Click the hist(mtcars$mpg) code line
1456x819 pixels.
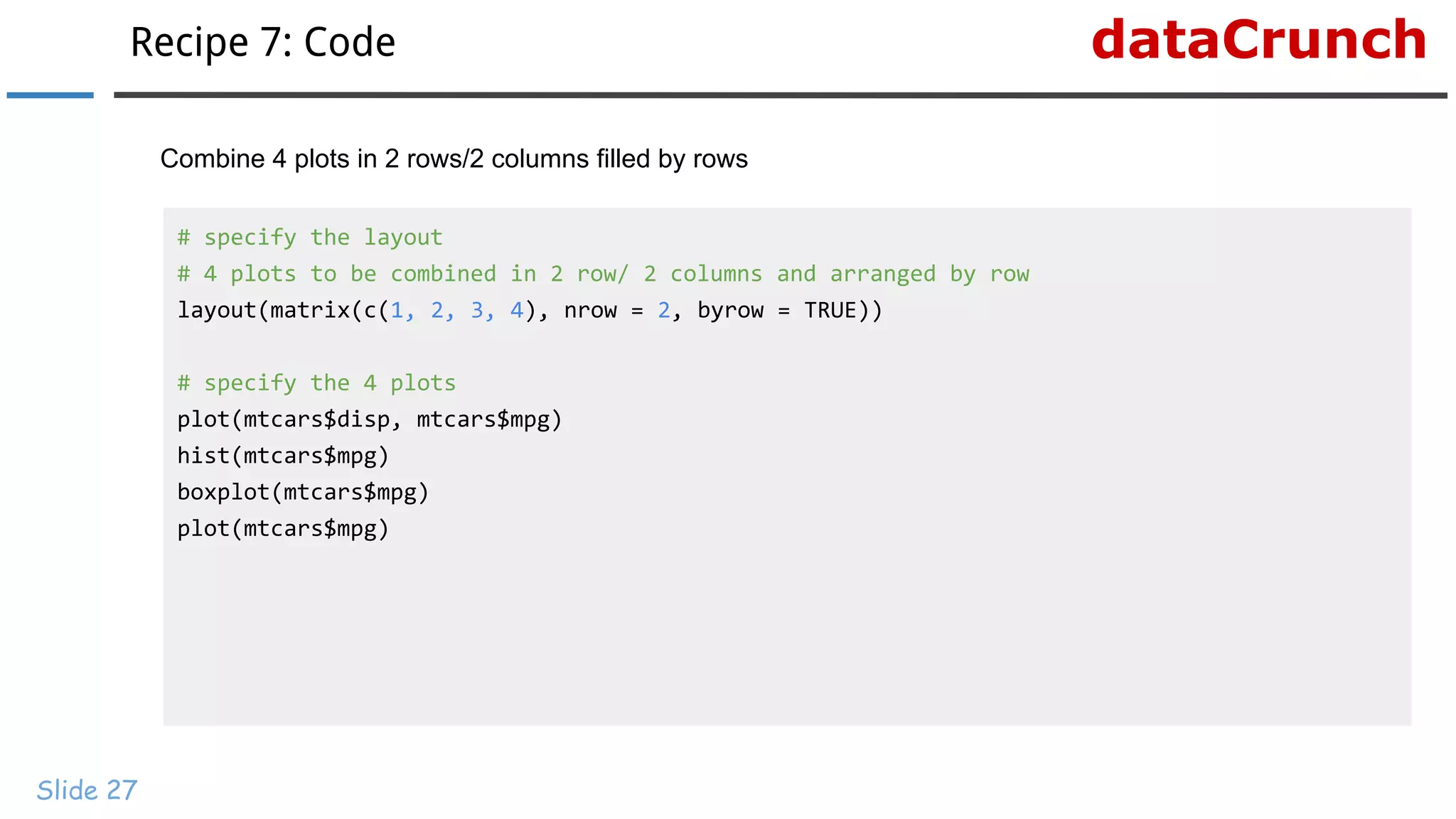(283, 456)
